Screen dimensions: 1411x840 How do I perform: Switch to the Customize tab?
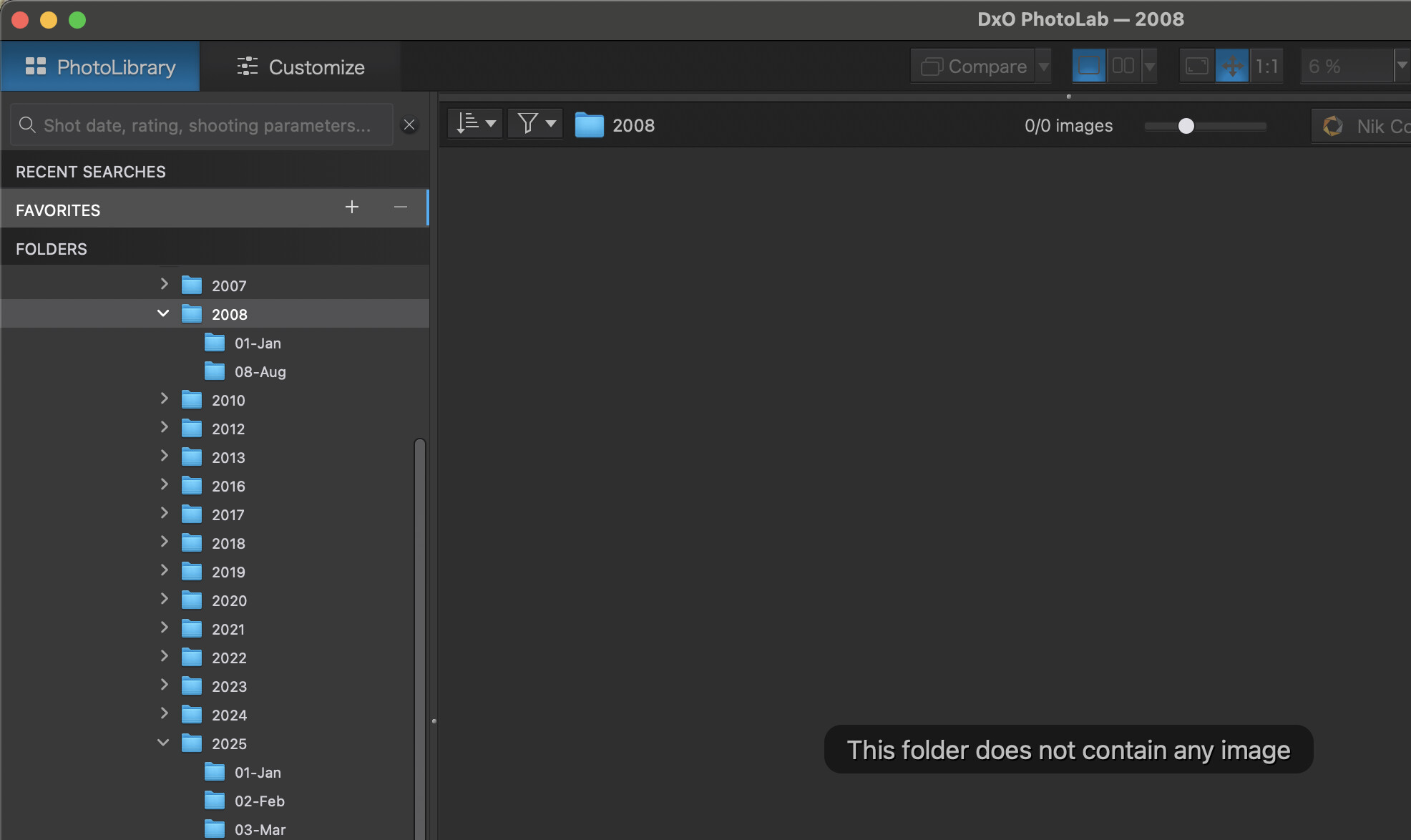301,67
